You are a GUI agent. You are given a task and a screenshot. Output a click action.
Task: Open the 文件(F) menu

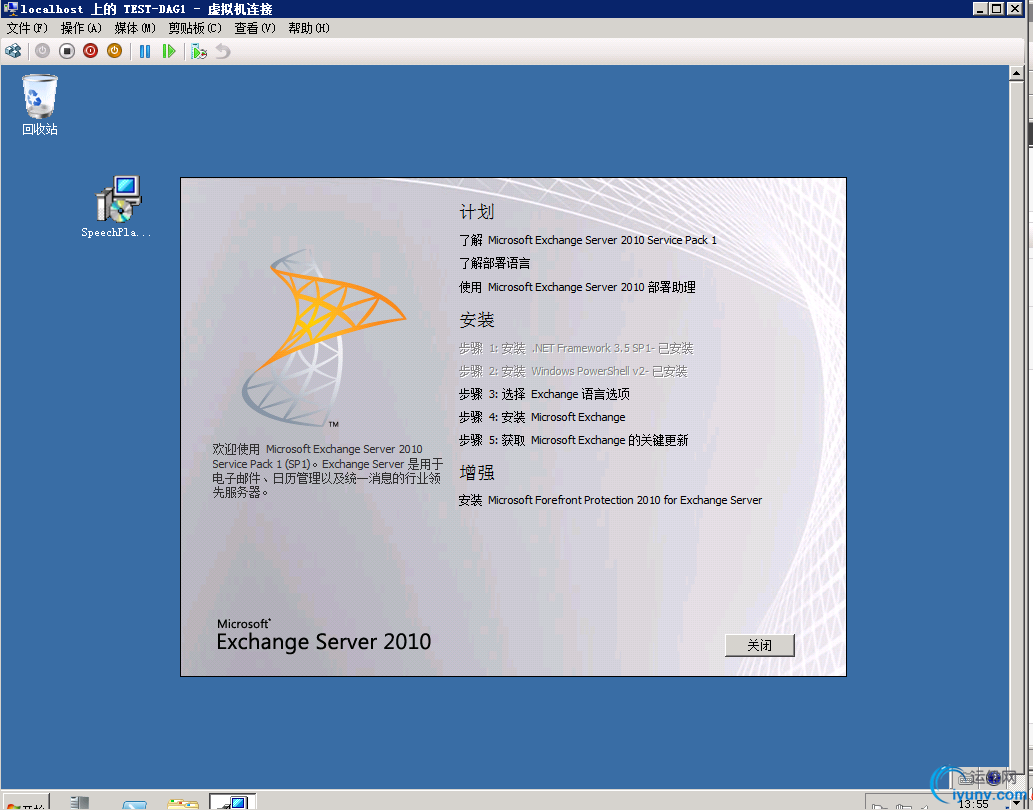pos(27,28)
